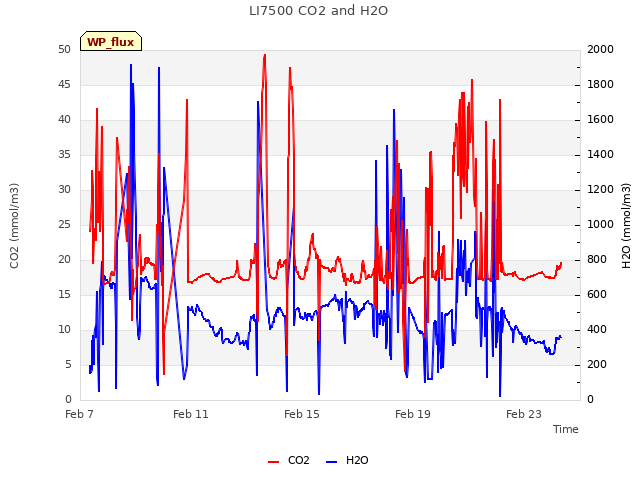The image size is (640, 480).
Task: Click the 15 tick on left axis
Action: pos(64,294)
